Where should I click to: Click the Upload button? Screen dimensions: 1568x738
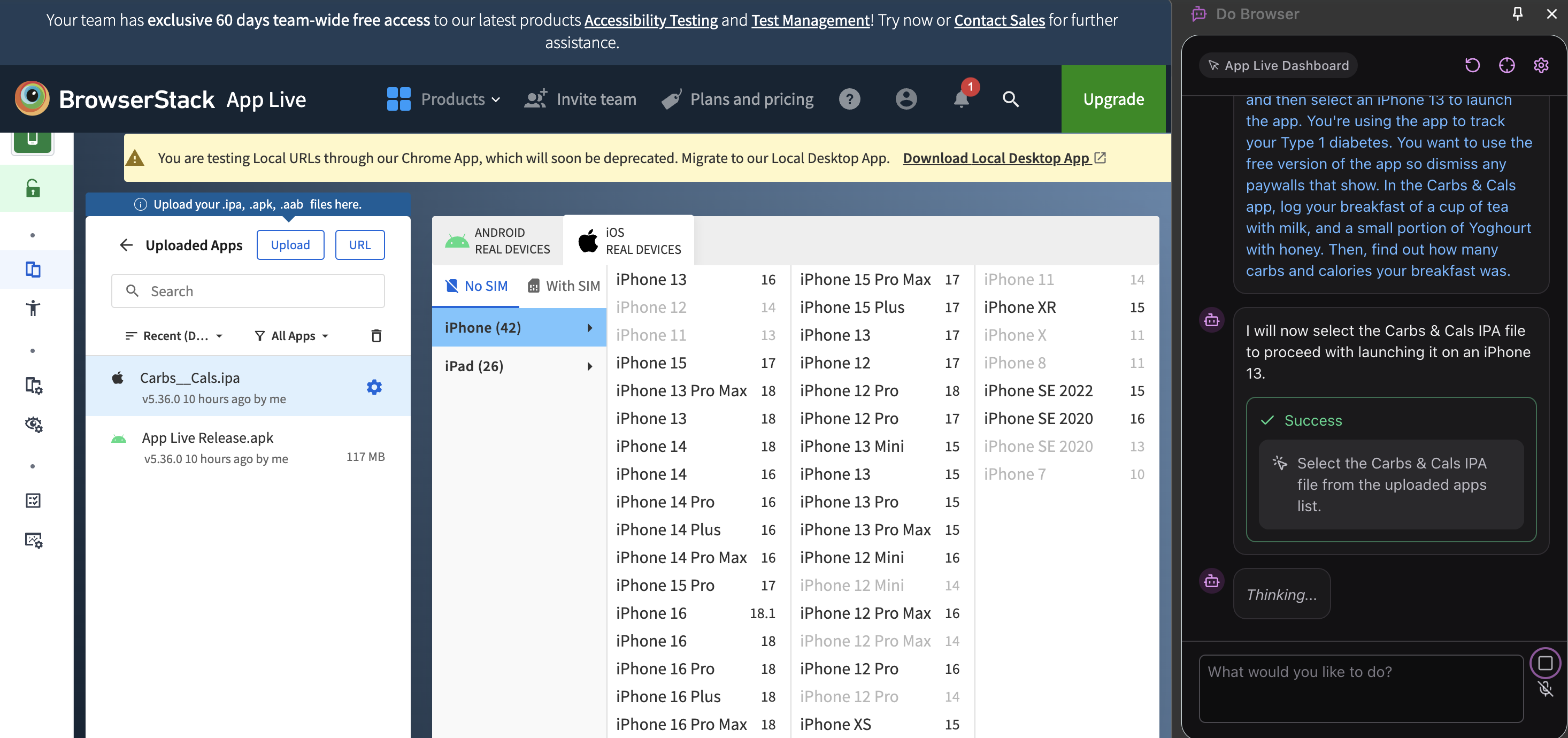tap(290, 245)
